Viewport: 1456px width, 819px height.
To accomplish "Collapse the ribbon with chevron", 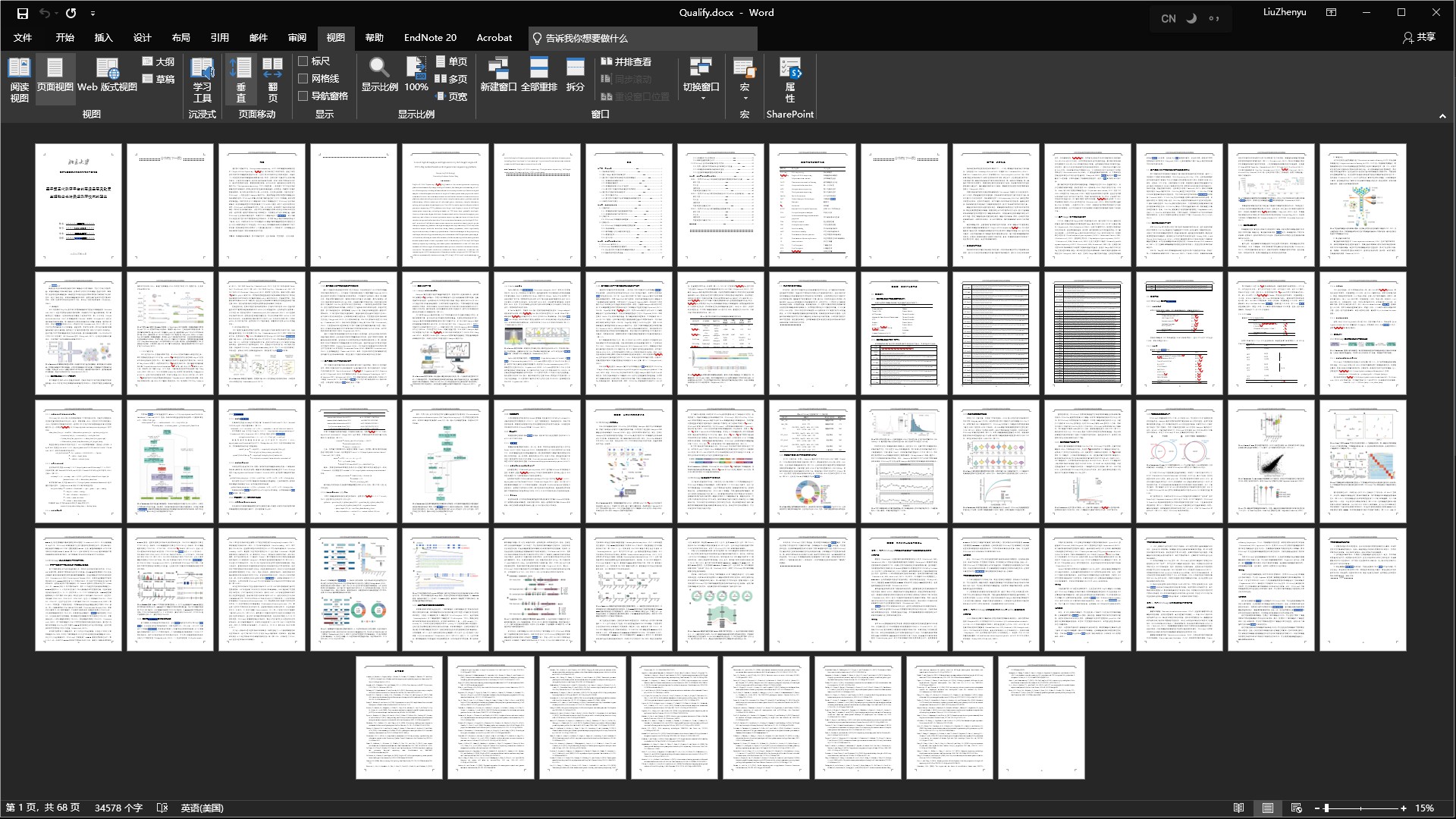I will click(x=1442, y=116).
